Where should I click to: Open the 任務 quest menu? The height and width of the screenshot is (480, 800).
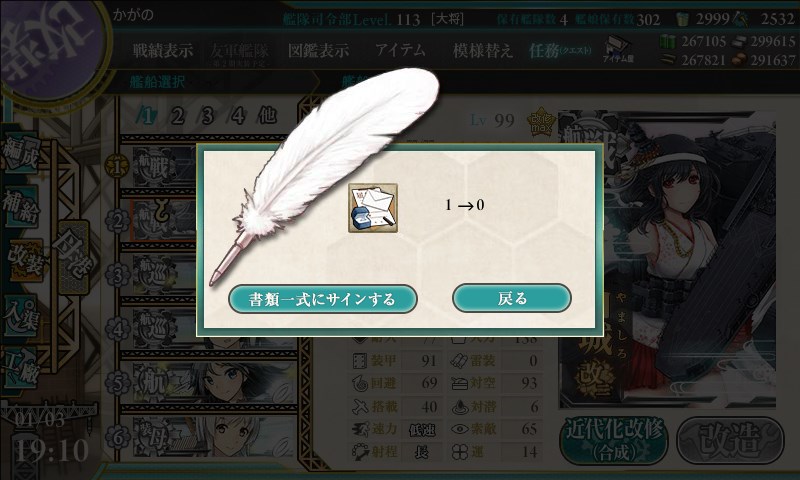pyautogui.click(x=560, y=50)
